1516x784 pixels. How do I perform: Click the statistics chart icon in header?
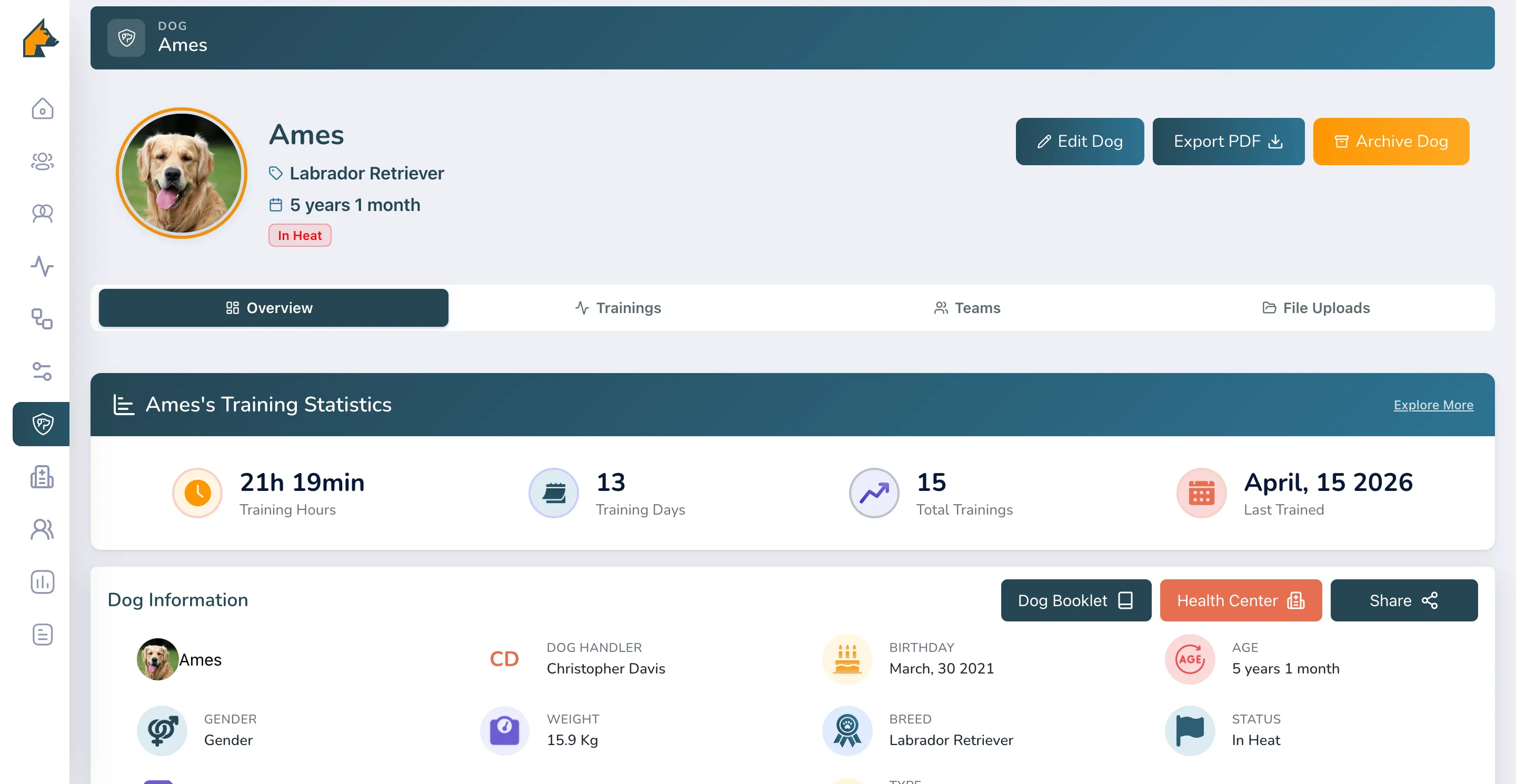tap(124, 405)
